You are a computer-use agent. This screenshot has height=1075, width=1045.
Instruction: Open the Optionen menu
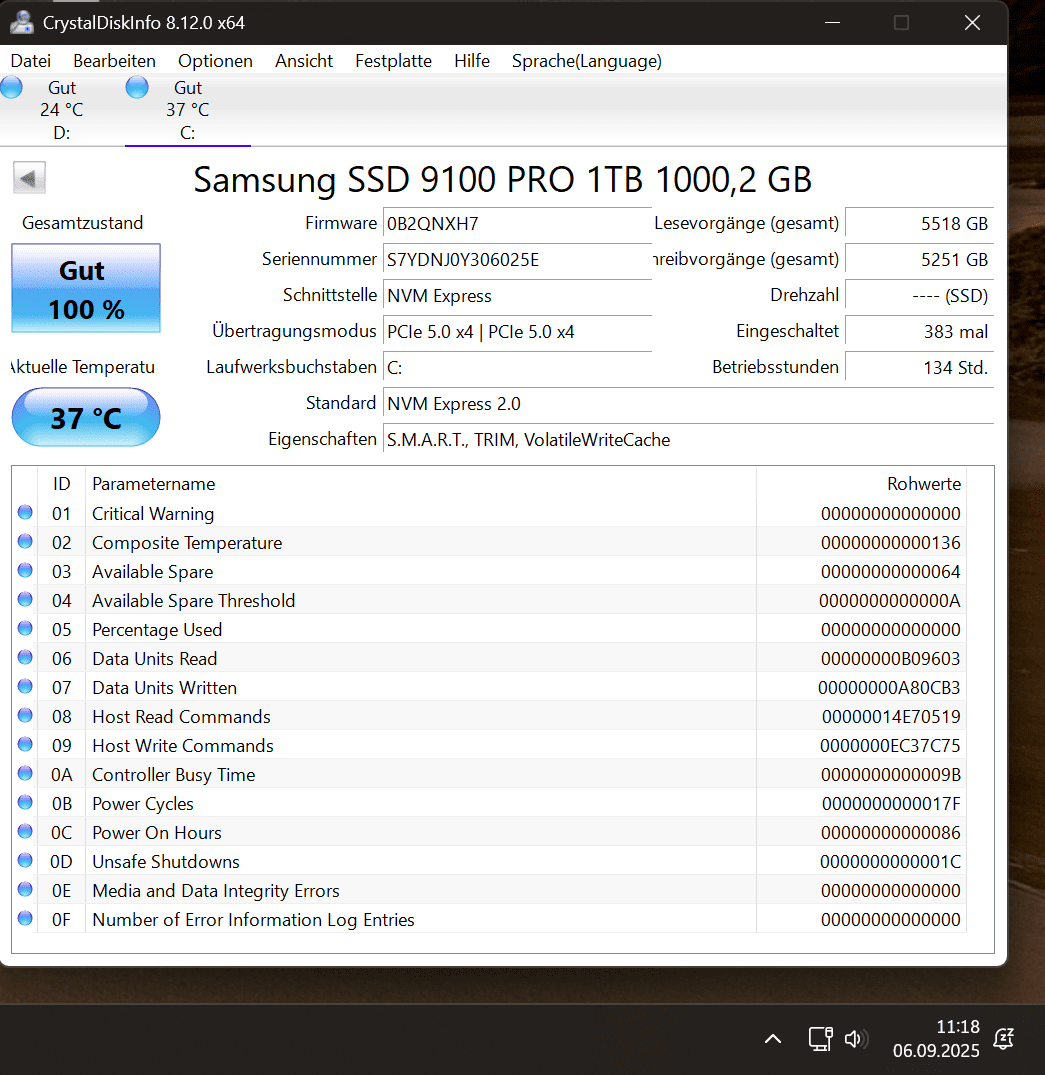tap(215, 61)
